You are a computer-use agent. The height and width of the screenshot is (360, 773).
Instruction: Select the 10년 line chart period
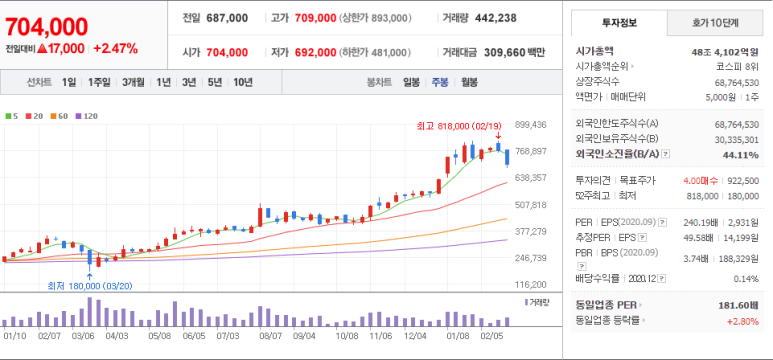[x=243, y=82]
